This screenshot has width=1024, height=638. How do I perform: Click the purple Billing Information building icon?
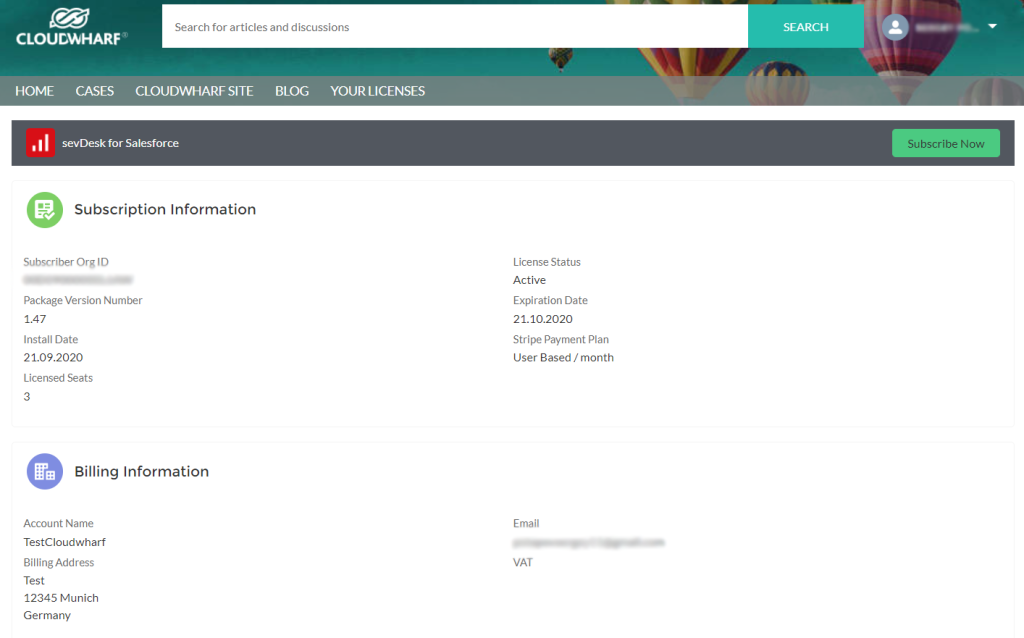(44, 472)
